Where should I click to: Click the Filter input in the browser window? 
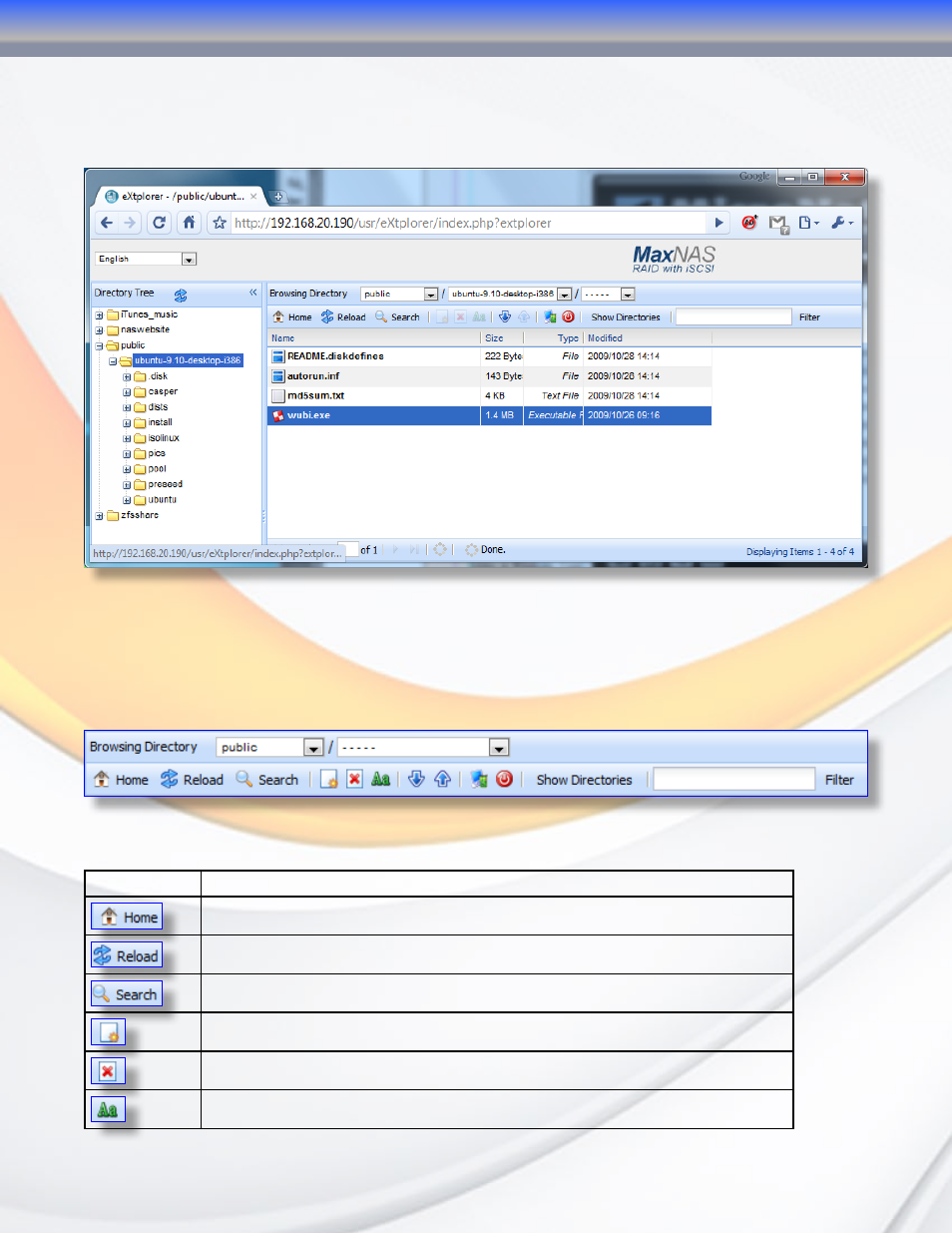point(733,317)
